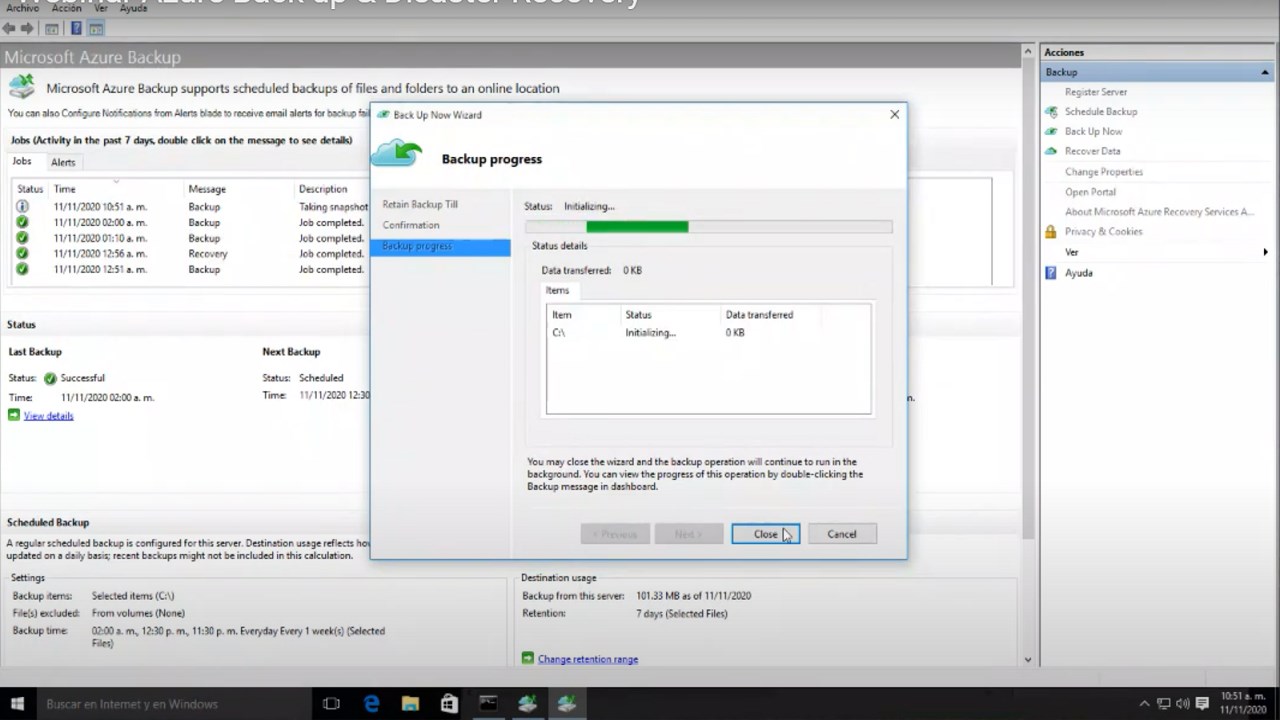Image resolution: width=1280 pixels, height=720 pixels.
Task: Select the job row at 11/11/2020 01:10 a. m.
Action: [191, 238]
